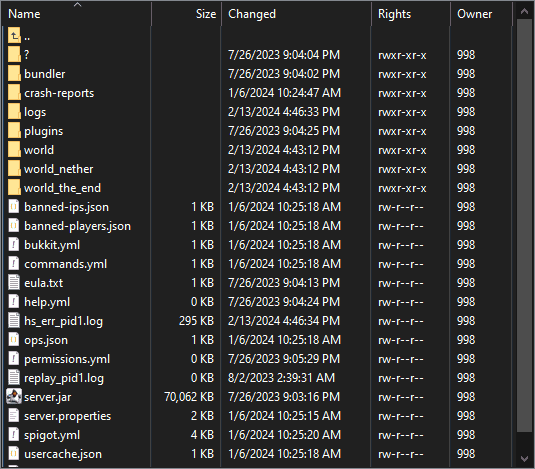Select the 'banned-ips.json' file name
The image size is (535, 469).
(67, 207)
